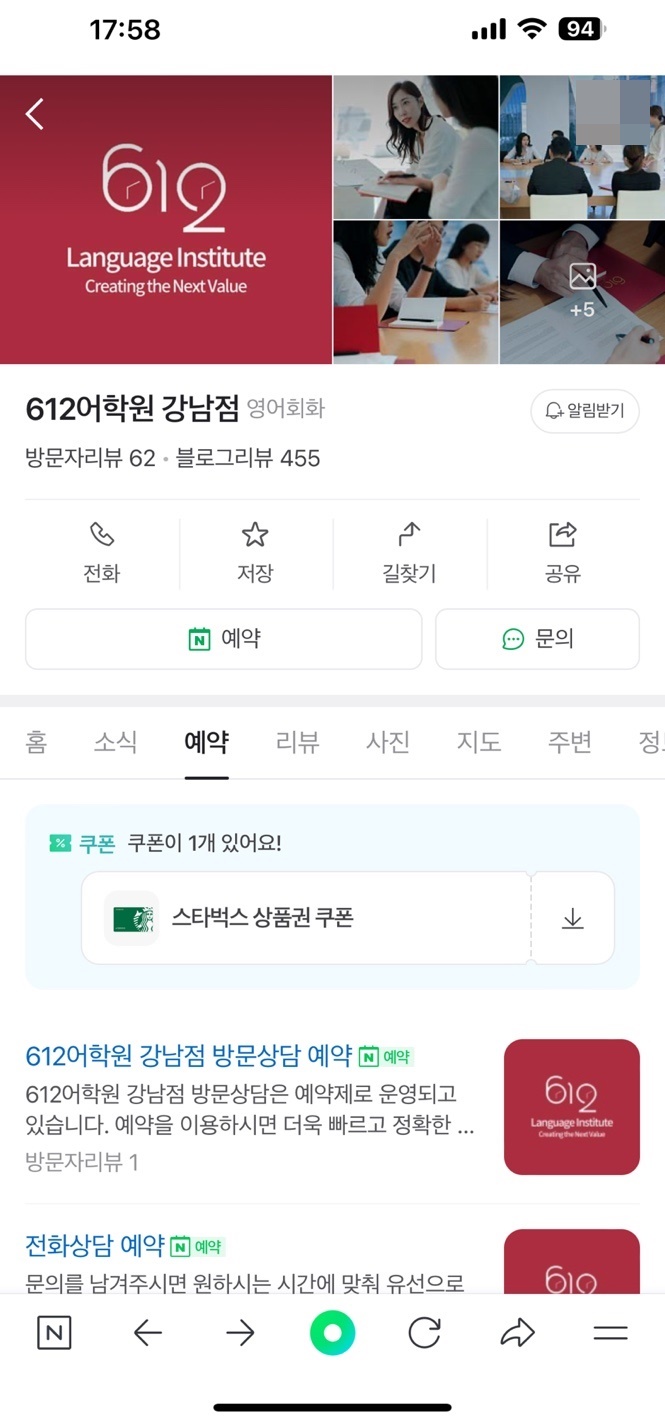665x1424 pixels.
Task: Download the Starbucks coupon with the arrow icon
Action: click(572, 919)
